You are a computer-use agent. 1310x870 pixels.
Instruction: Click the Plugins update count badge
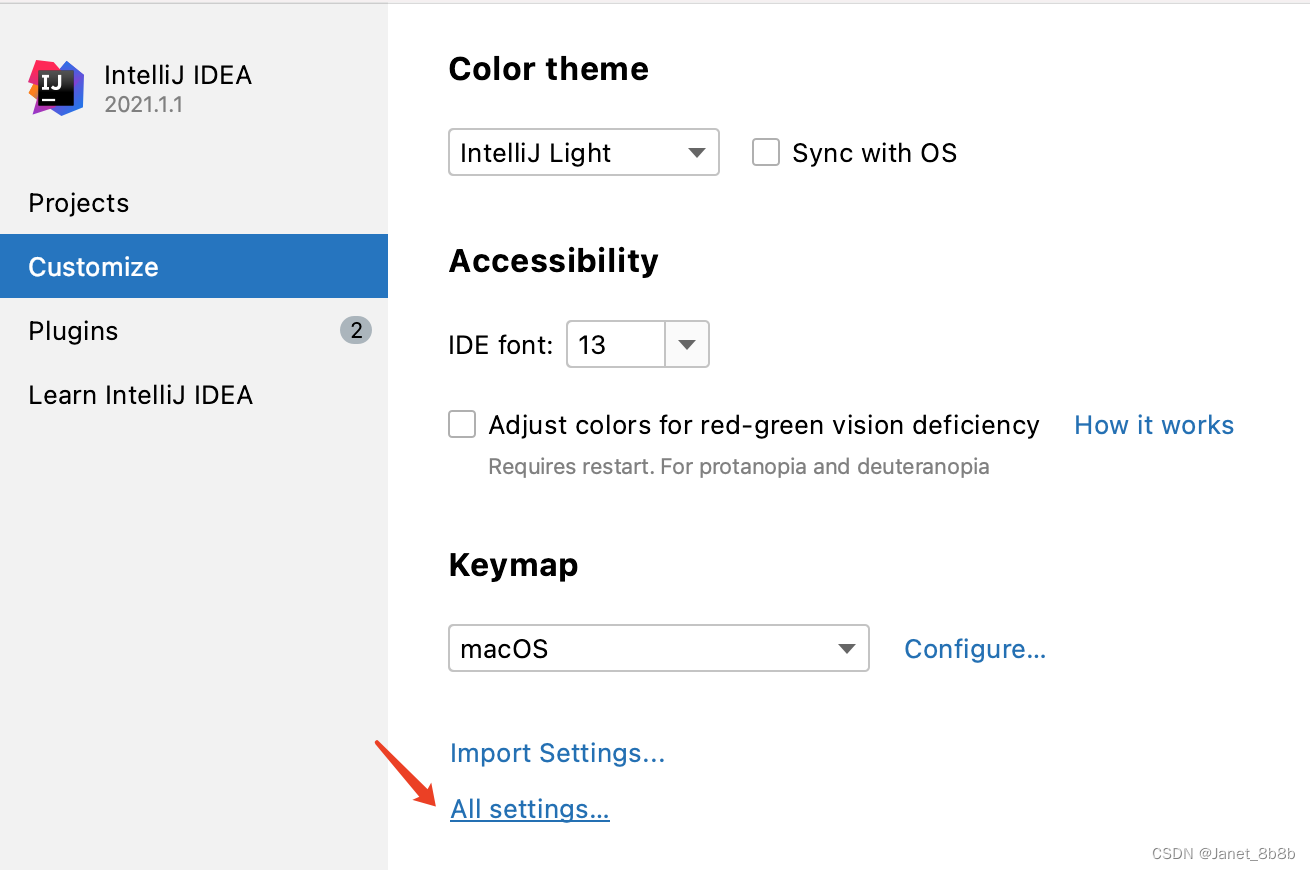356,330
